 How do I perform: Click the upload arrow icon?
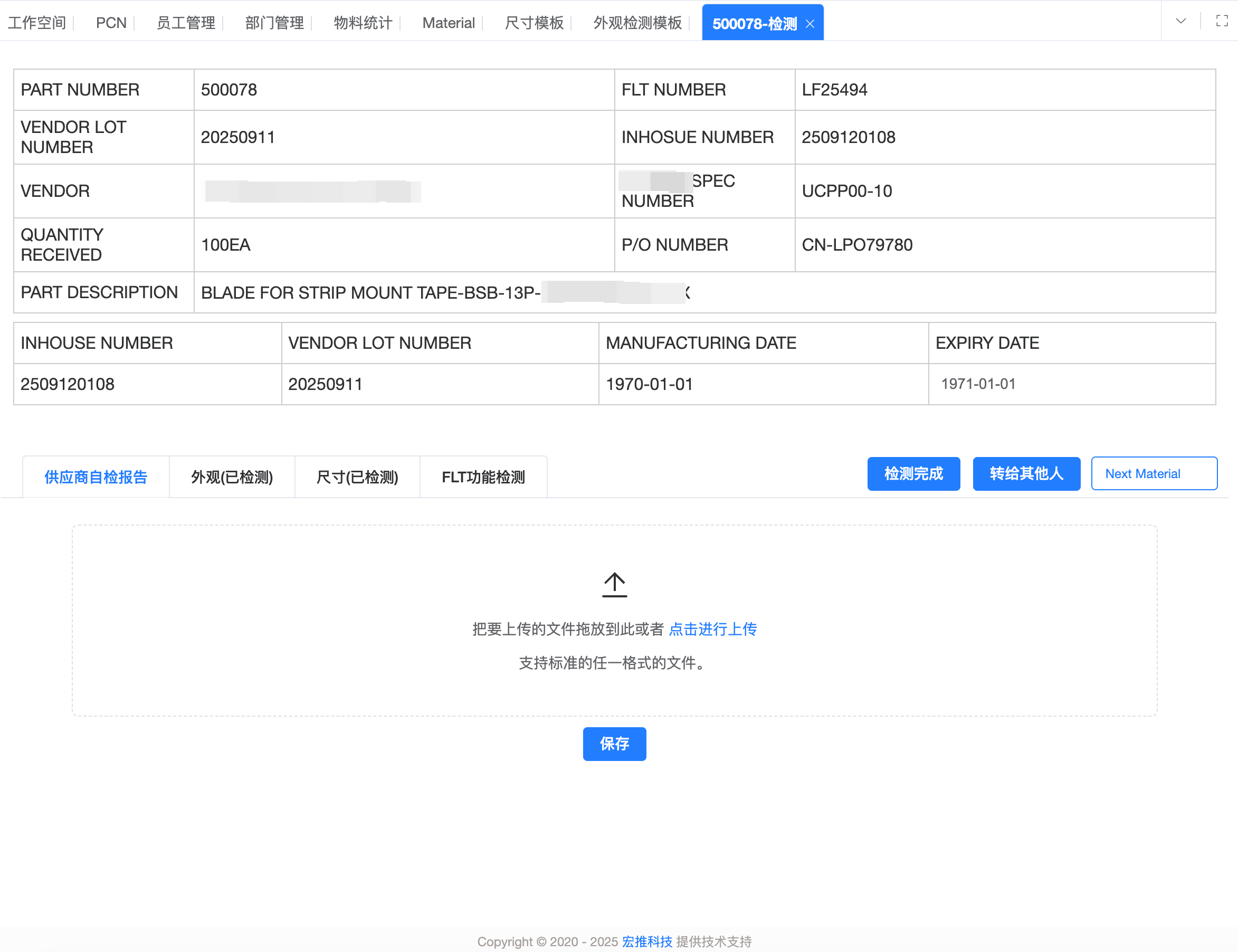point(614,585)
